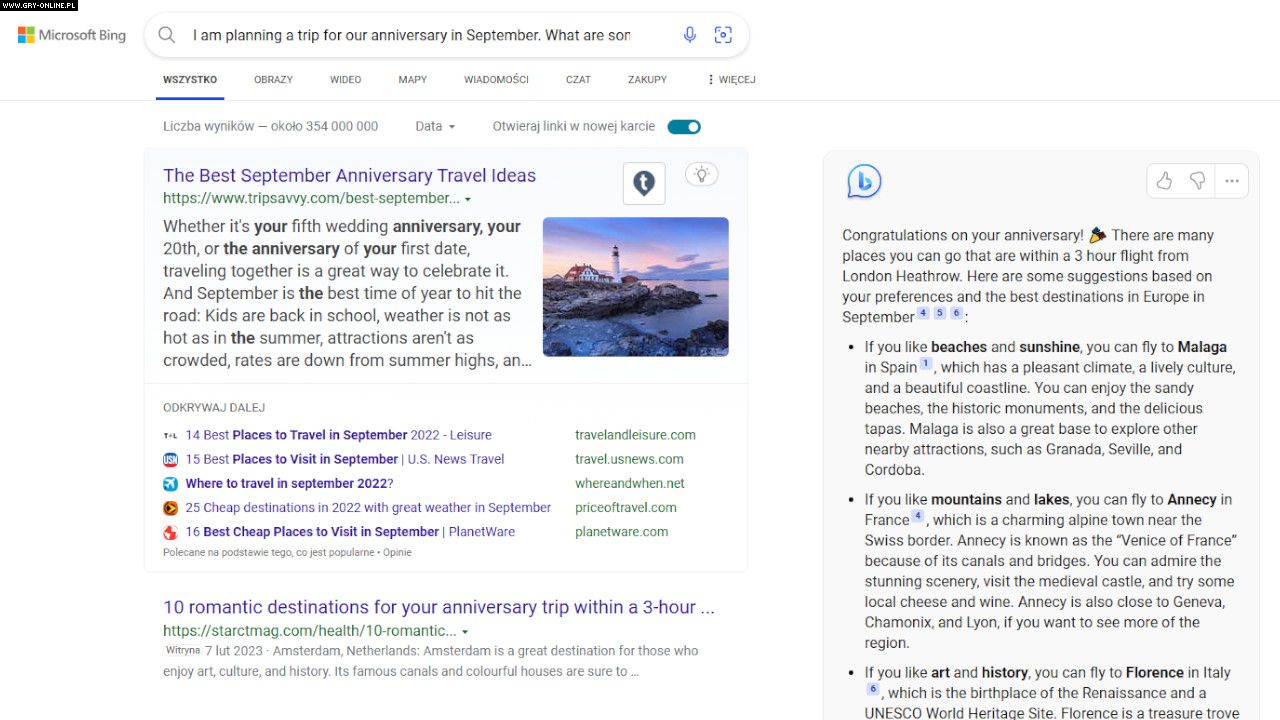
Task: Switch to the Wideo tab
Action: click(x=346, y=79)
